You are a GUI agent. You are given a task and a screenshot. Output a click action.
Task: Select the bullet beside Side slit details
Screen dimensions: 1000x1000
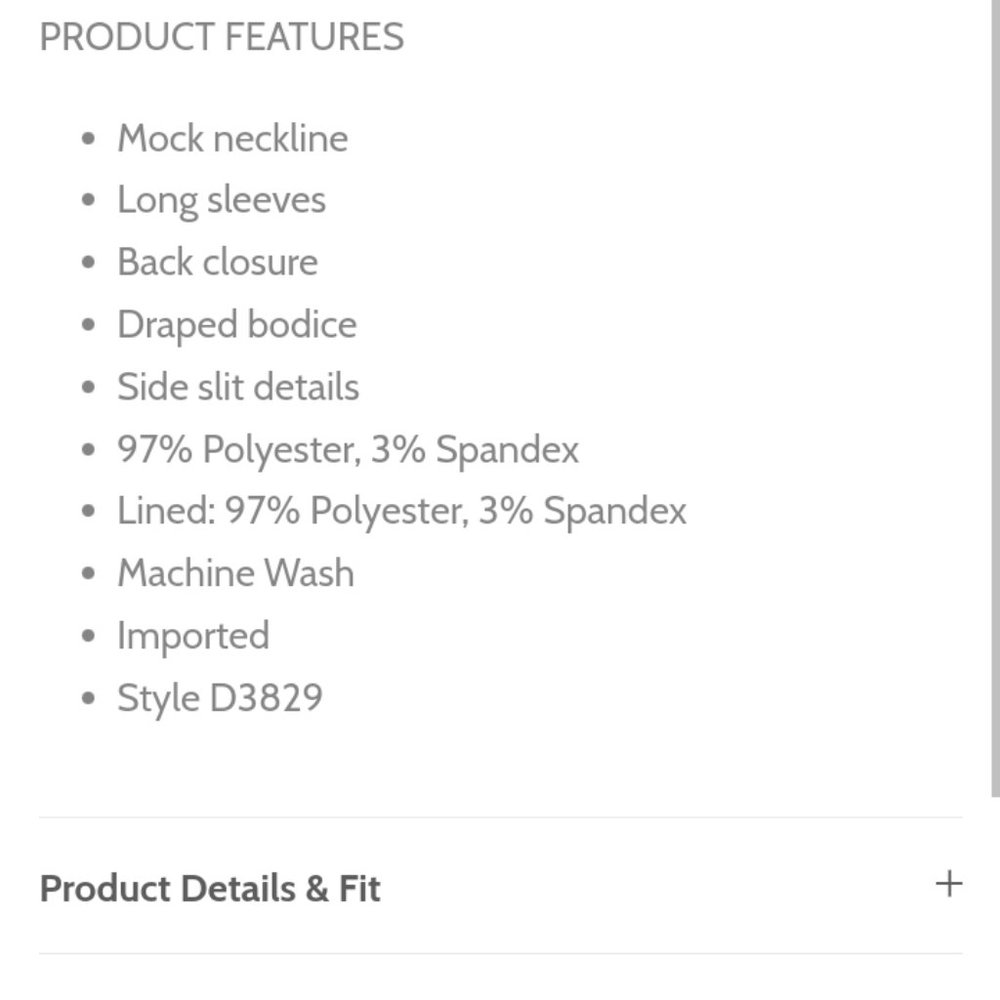point(89,387)
